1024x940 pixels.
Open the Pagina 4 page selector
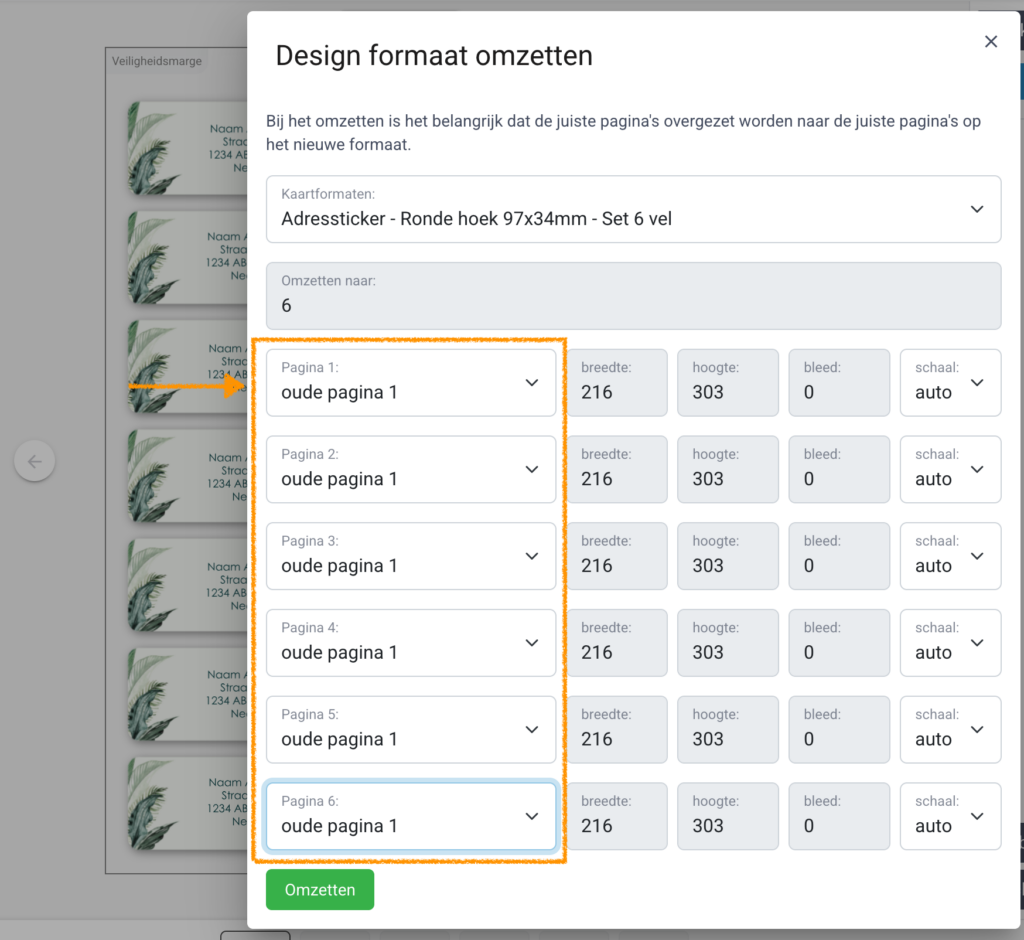pos(411,643)
